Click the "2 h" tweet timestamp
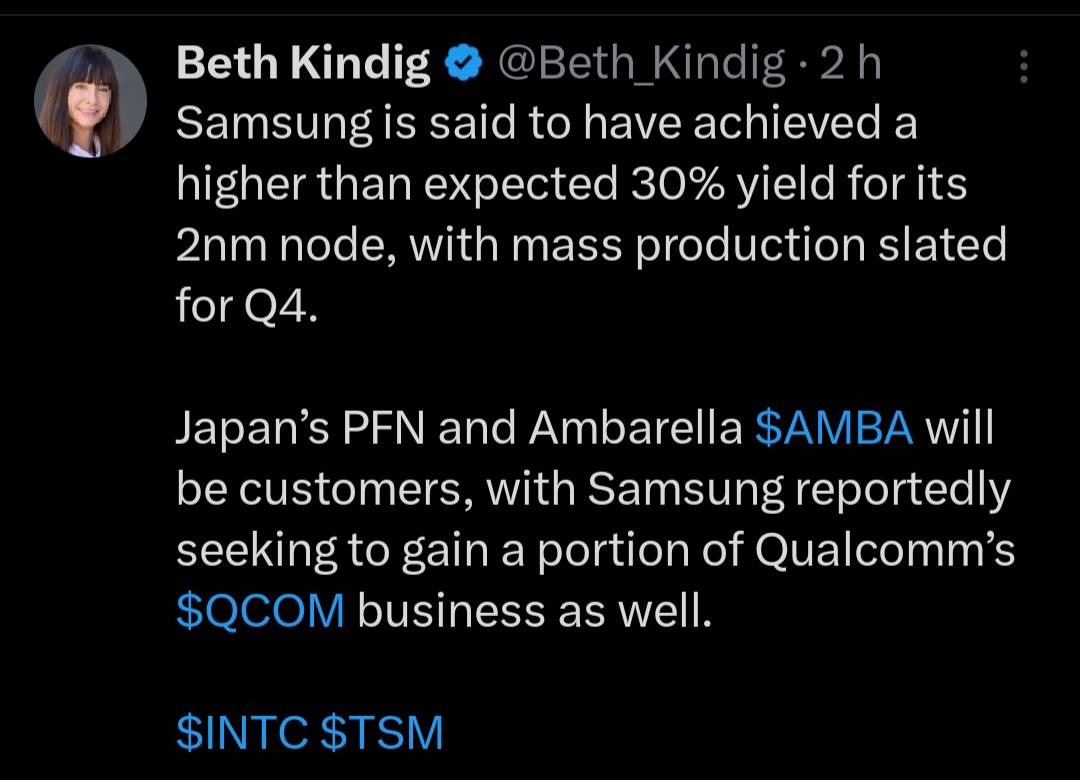Screen dimensions: 1080x780 [849, 66]
